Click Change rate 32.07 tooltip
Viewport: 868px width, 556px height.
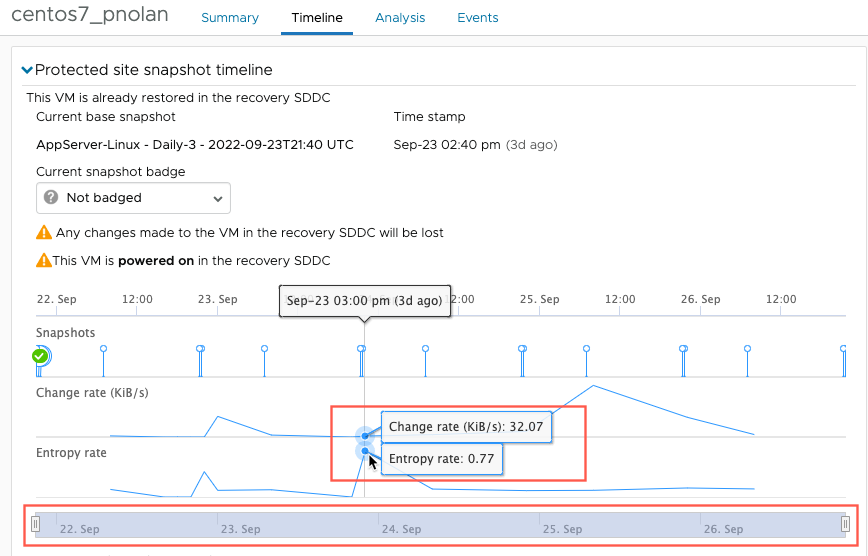point(466,427)
